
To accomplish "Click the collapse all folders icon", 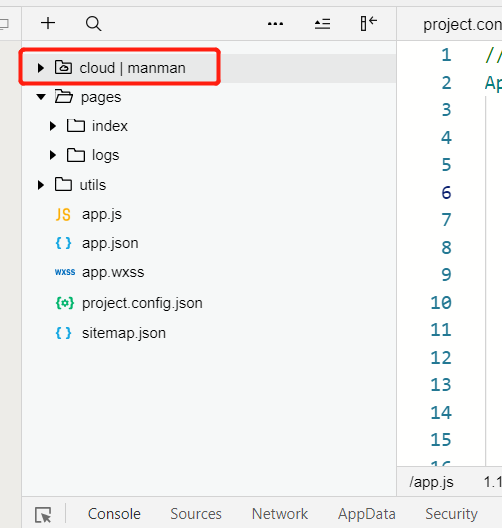I will coord(322,24).
